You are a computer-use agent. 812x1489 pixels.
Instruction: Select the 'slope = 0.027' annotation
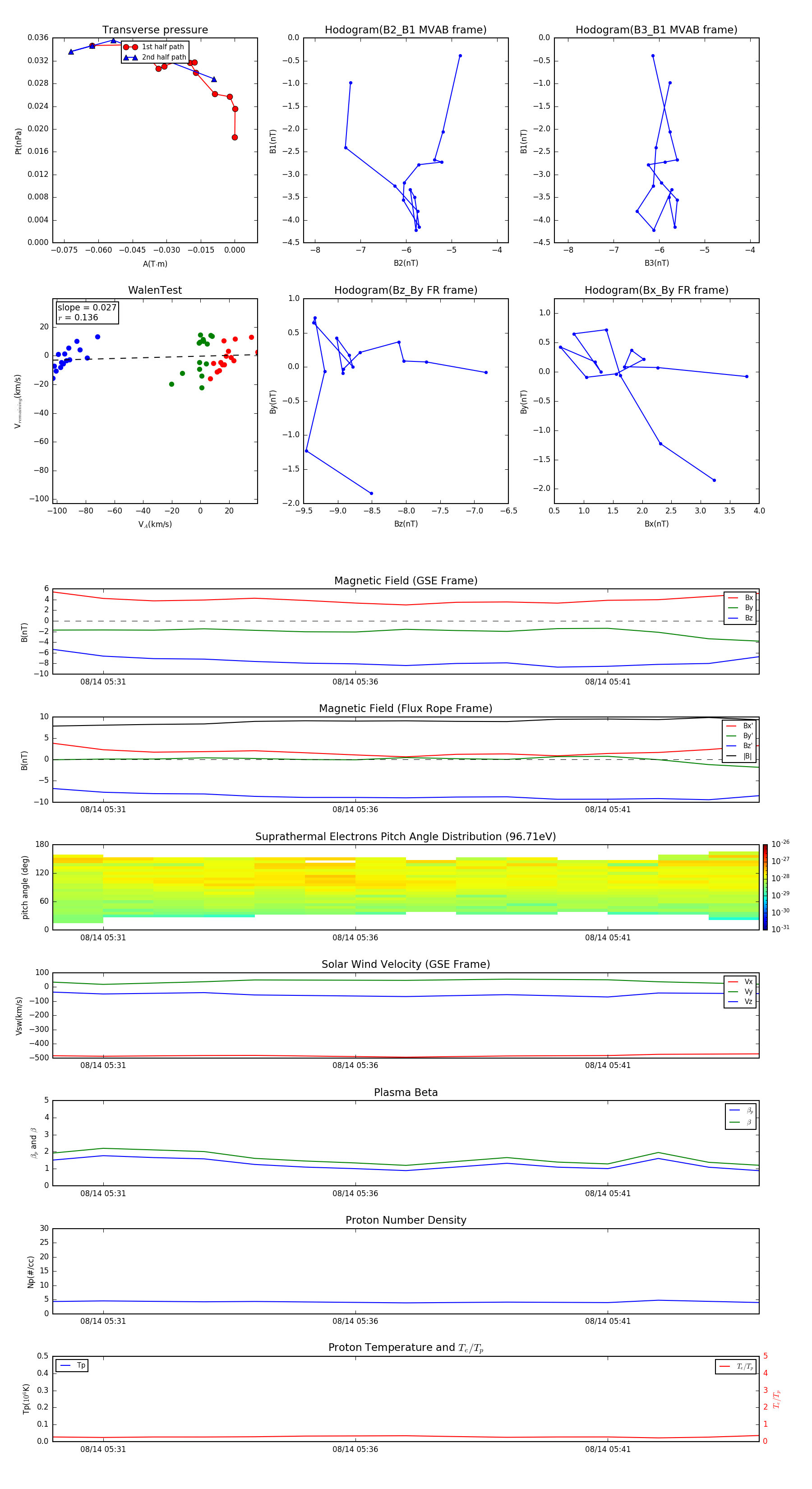coord(87,308)
